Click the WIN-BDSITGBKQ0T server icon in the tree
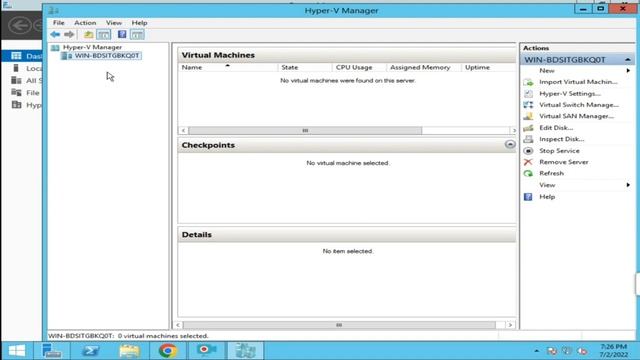Screen dimensions: 640x360 click(x=67, y=56)
